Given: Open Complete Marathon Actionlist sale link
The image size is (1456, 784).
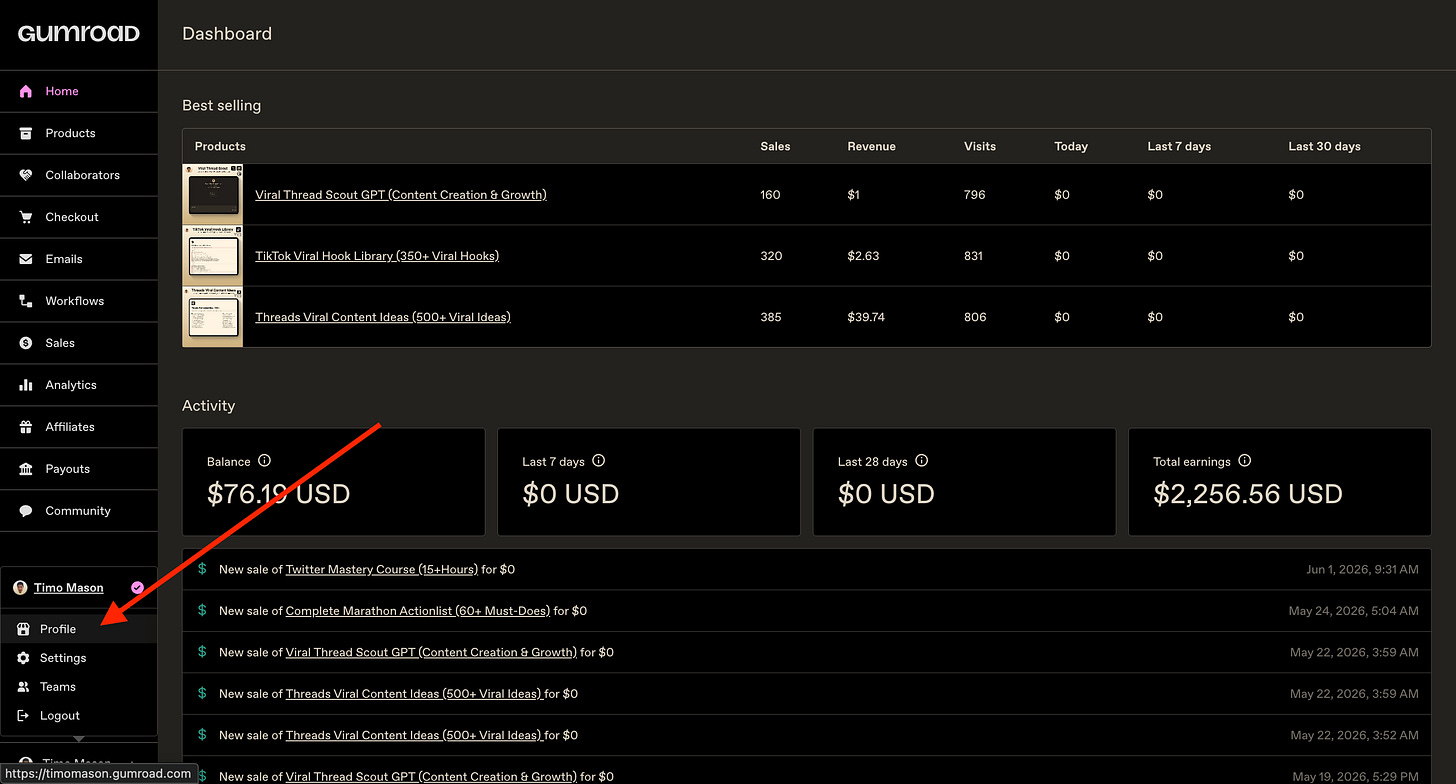Looking at the screenshot, I should (418, 610).
